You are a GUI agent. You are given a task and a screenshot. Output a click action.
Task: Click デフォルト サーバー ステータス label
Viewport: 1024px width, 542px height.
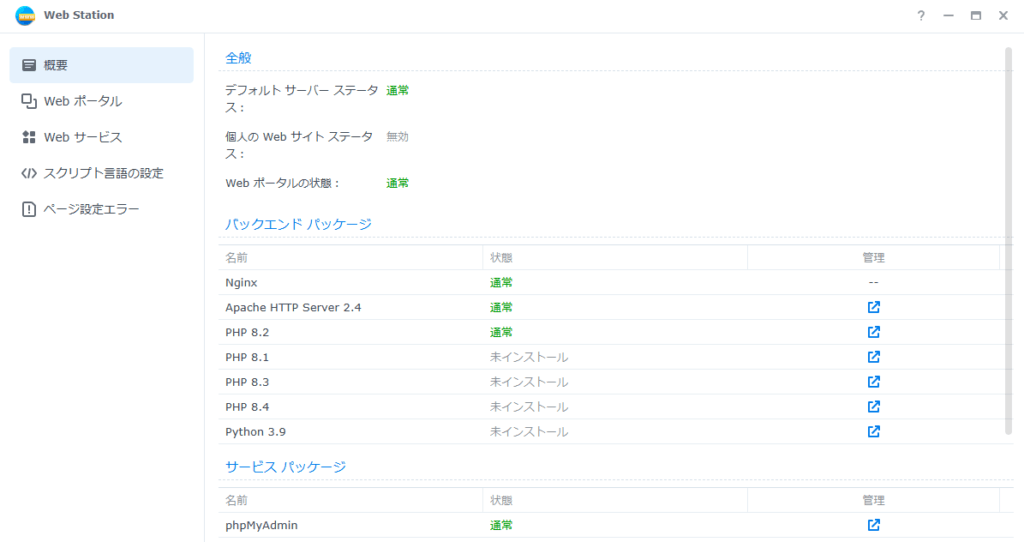point(302,99)
